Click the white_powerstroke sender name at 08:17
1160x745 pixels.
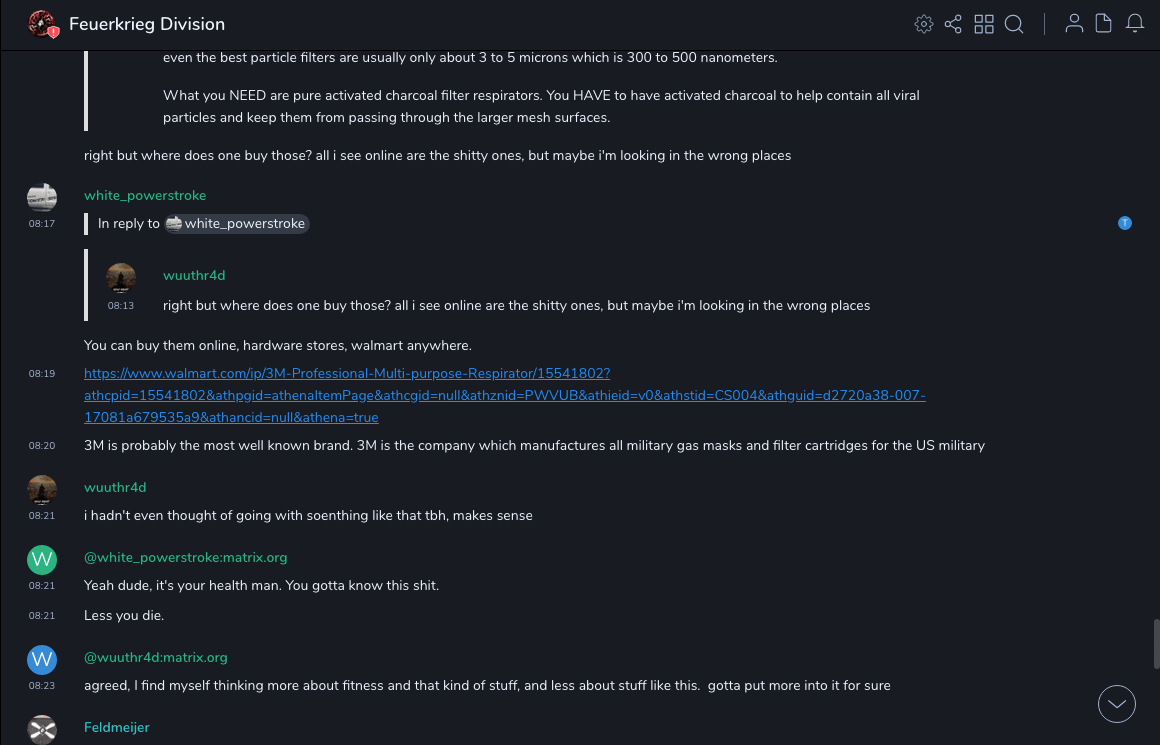pyautogui.click(x=145, y=196)
